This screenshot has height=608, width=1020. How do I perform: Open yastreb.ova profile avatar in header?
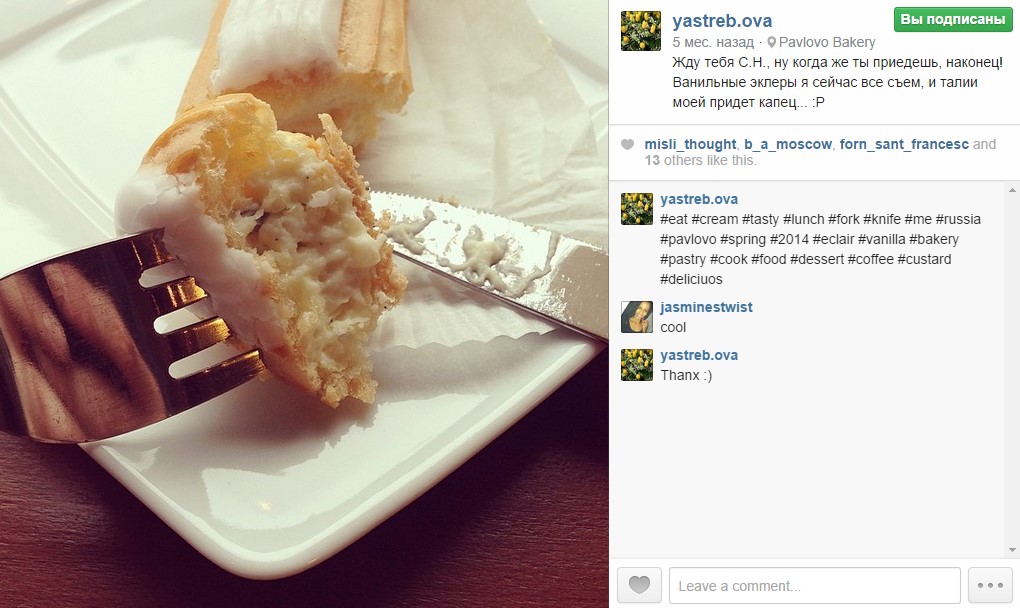pos(641,31)
